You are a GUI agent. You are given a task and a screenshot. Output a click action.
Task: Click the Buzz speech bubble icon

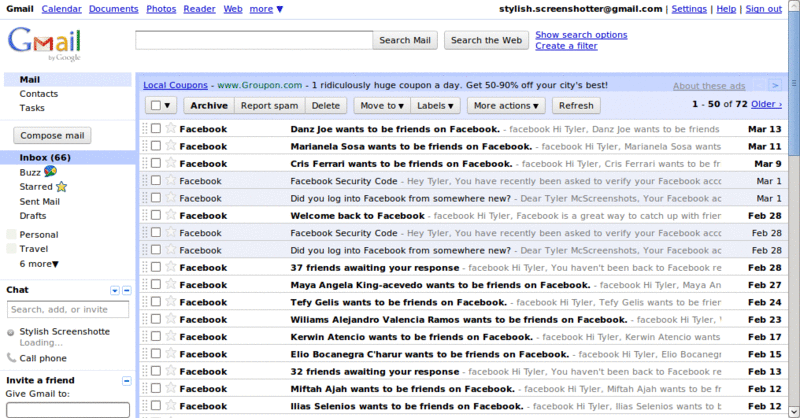click(51, 171)
